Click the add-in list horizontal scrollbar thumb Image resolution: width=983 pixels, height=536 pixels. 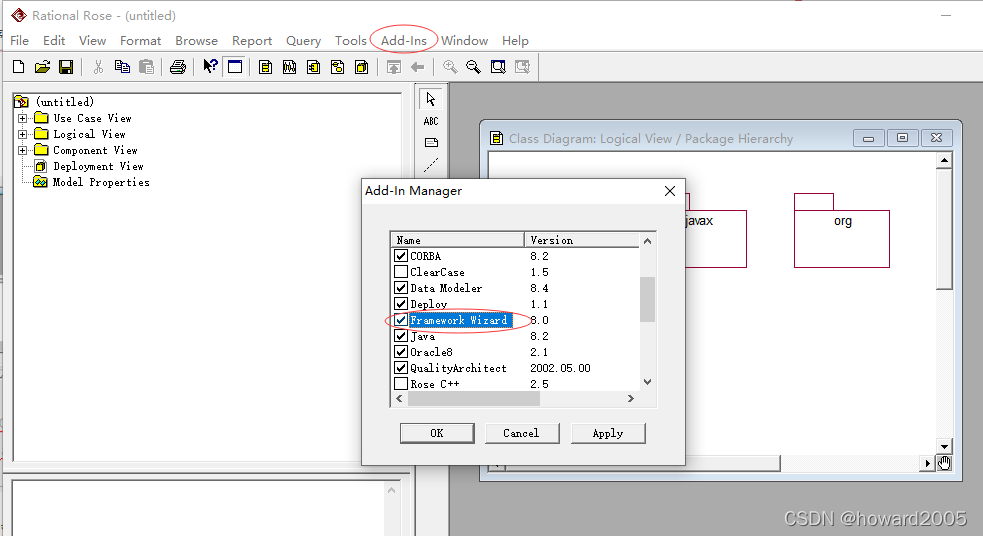point(474,399)
